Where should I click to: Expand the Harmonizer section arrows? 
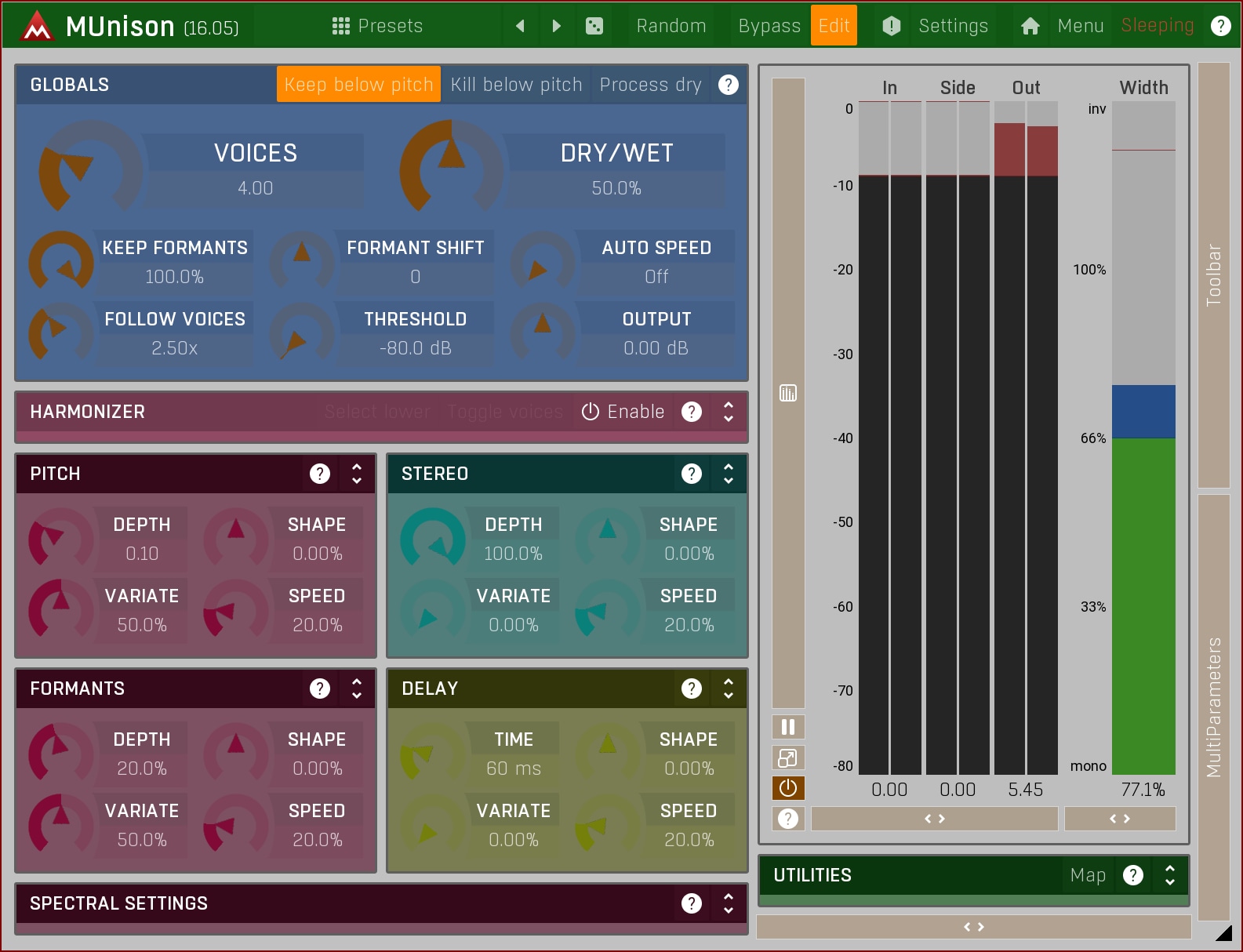click(729, 412)
